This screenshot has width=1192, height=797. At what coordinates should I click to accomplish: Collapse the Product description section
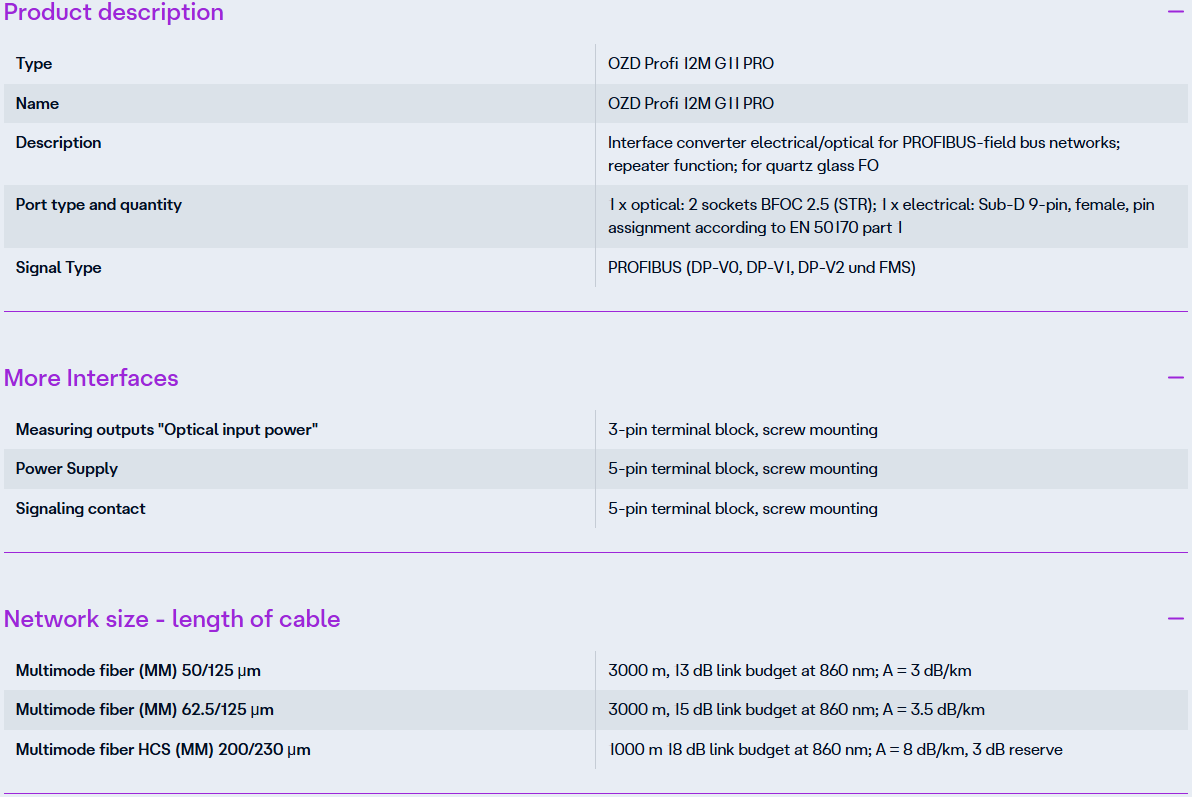point(1175,11)
